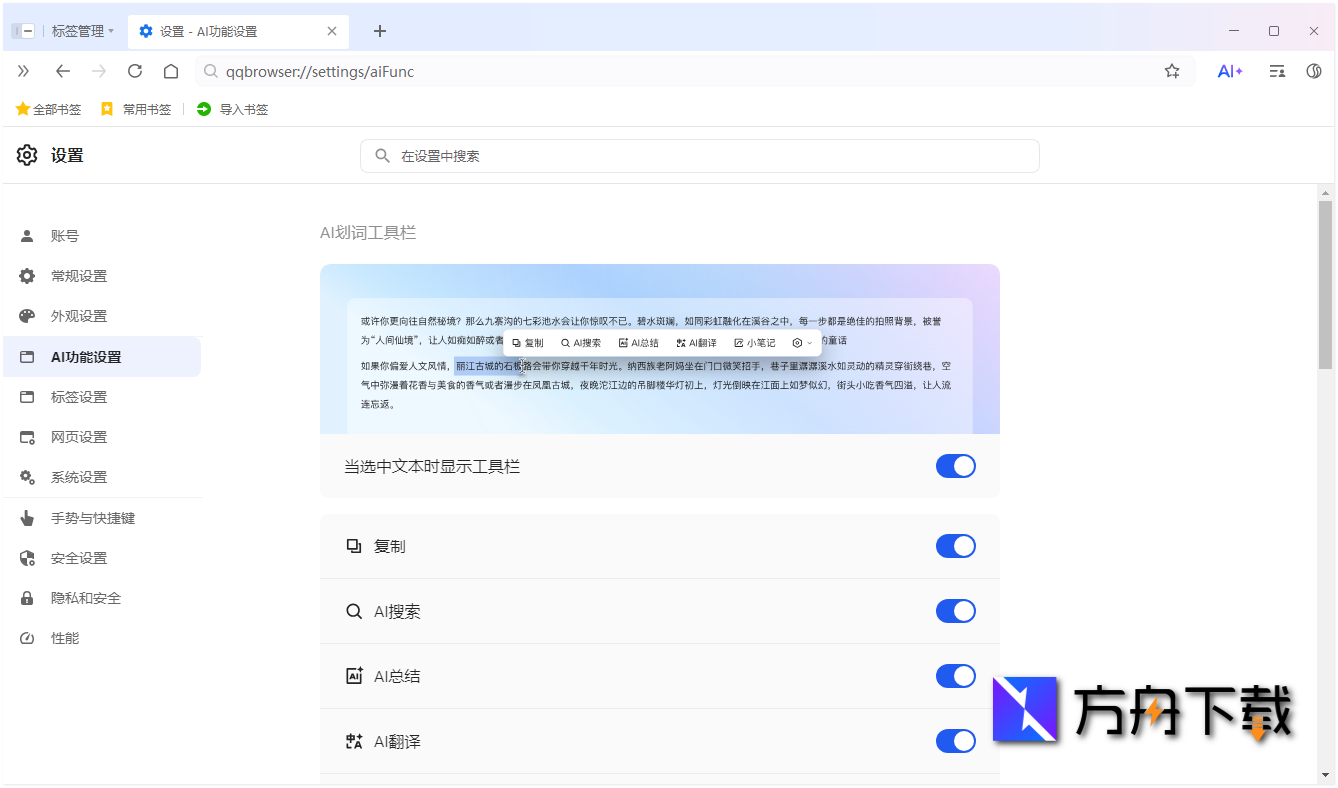This screenshot has height=788, width=1338.
Task: Disable the AI搜索 switch
Action: [x=955, y=610]
